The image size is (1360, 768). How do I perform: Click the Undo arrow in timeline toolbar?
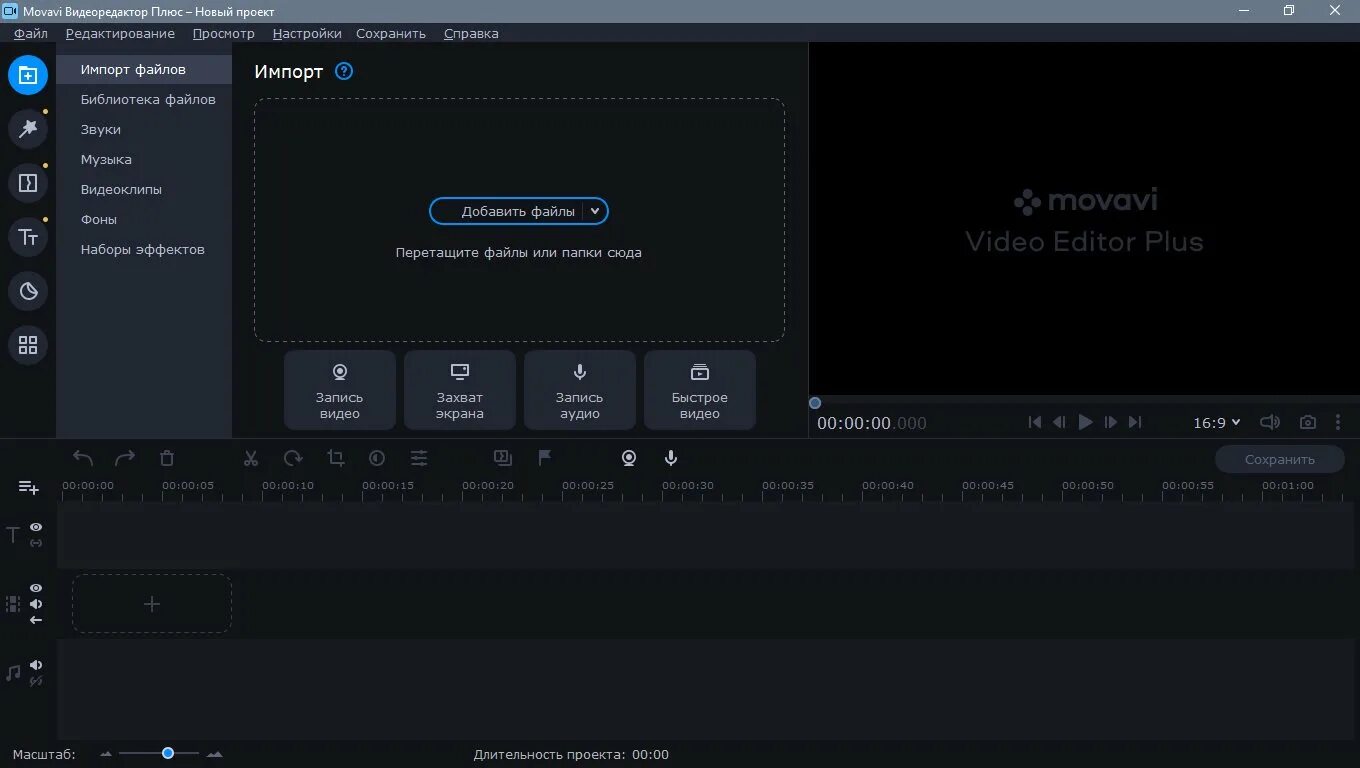(83, 458)
